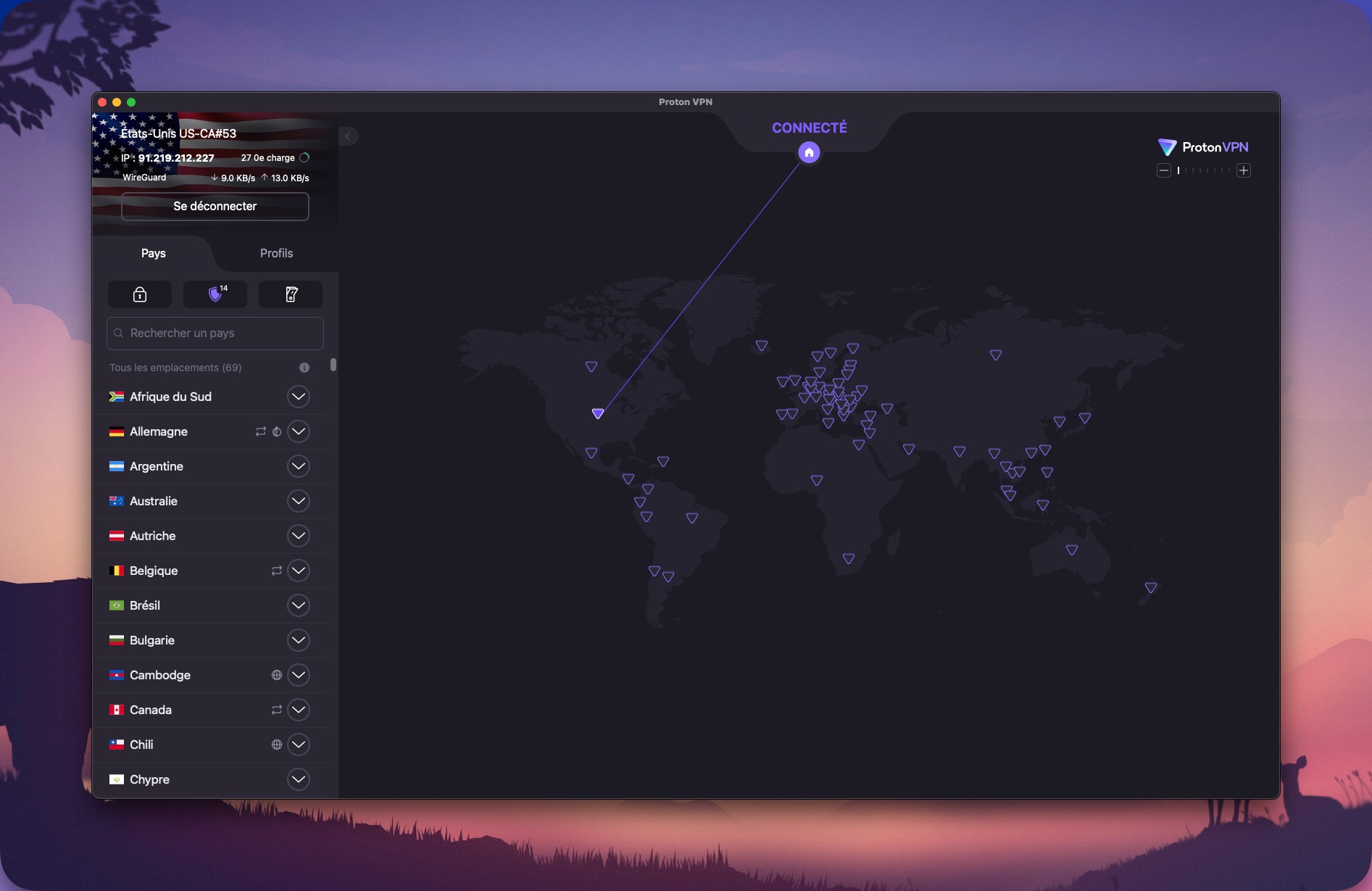Click the connected US server map marker
Viewport: 1372px width, 891px height.
tap(598, 413)
